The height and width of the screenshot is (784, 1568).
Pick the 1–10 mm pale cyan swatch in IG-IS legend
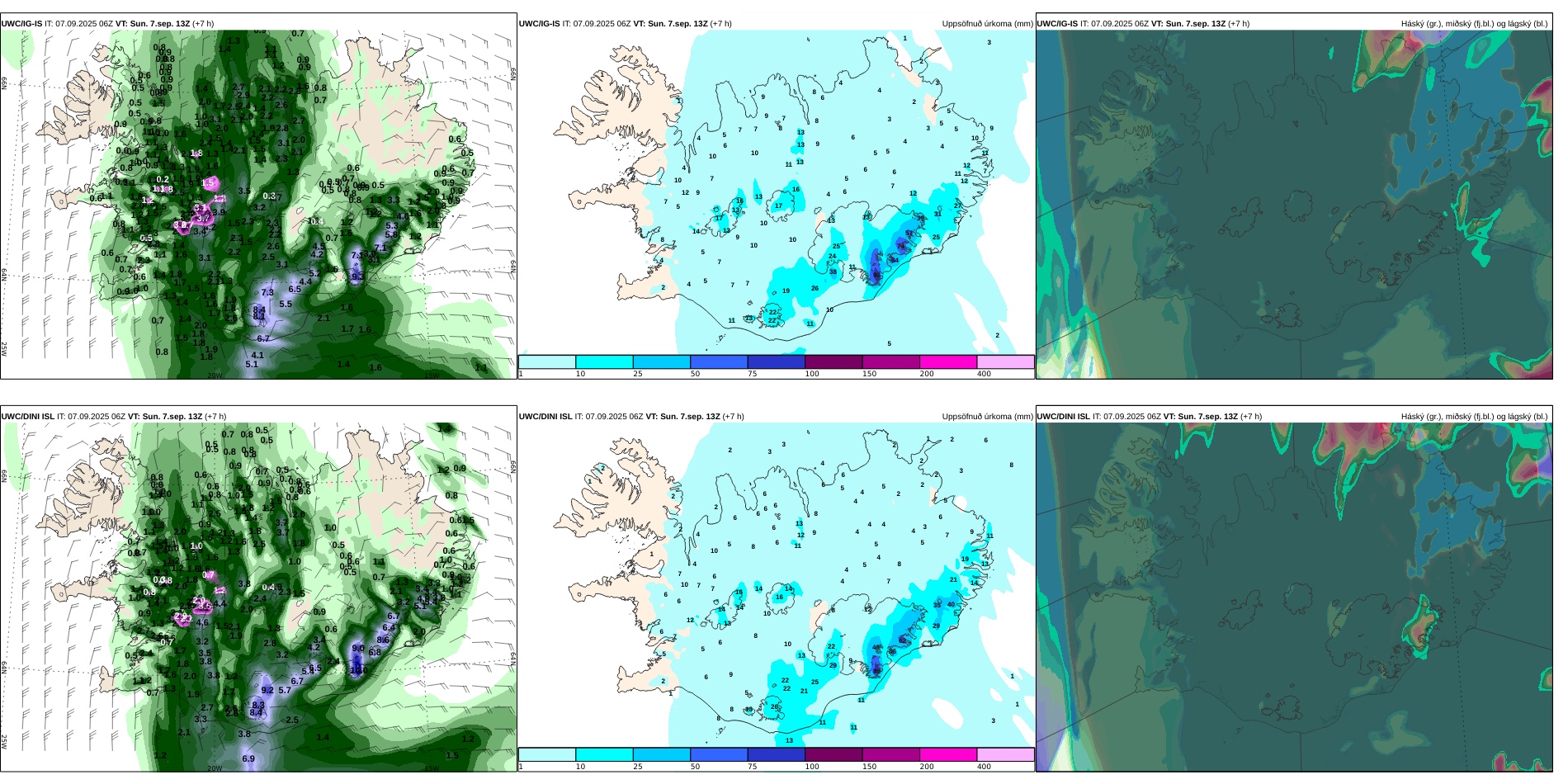point(547,361)
